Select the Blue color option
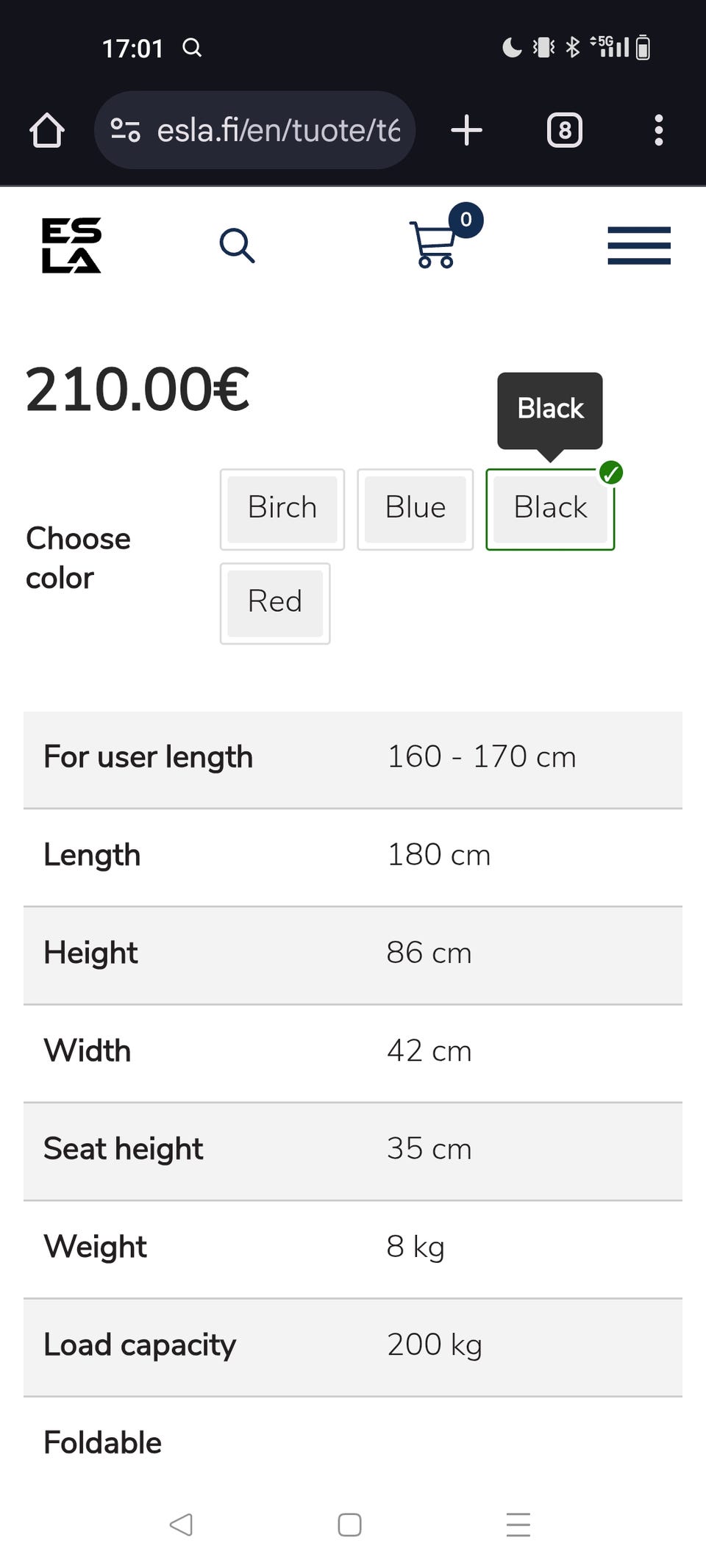Image resolution: width=706 pixels, height=1568 pixels. coord(415,509)
